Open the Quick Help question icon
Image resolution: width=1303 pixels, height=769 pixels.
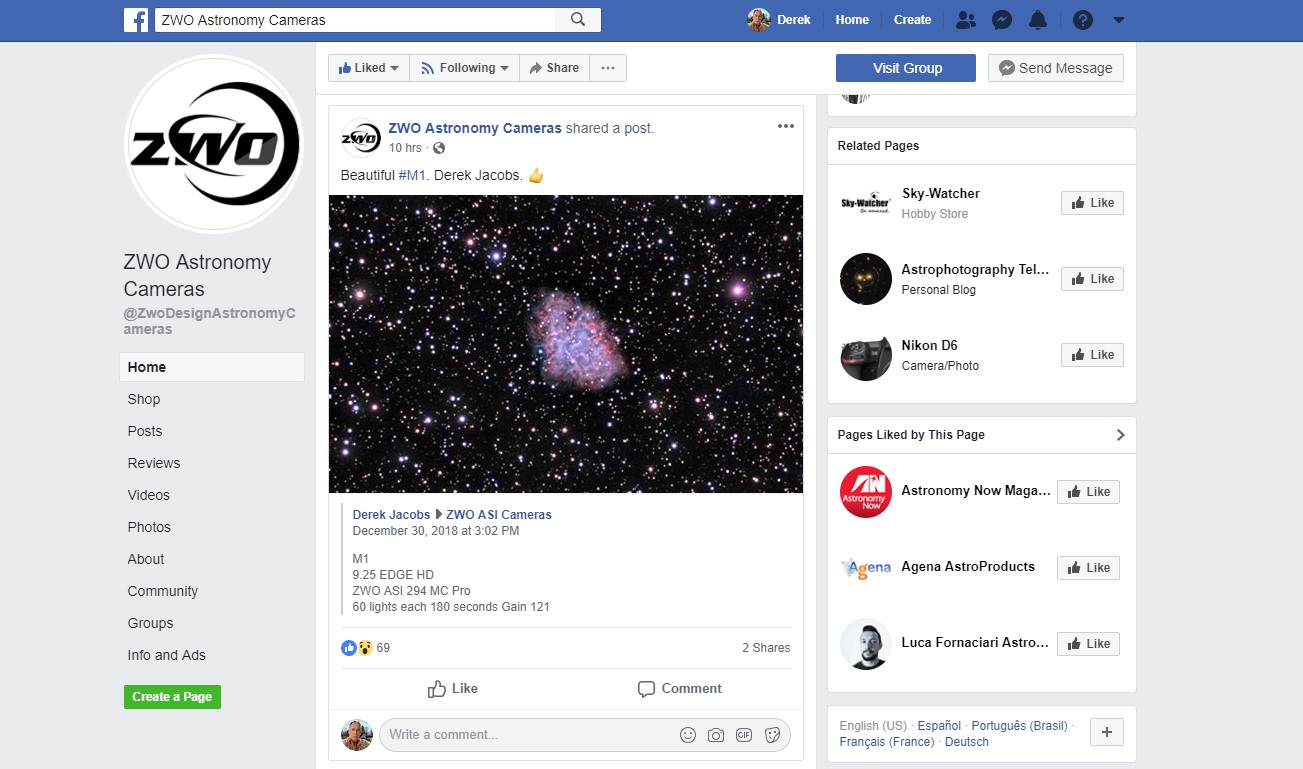(1082, 20)
